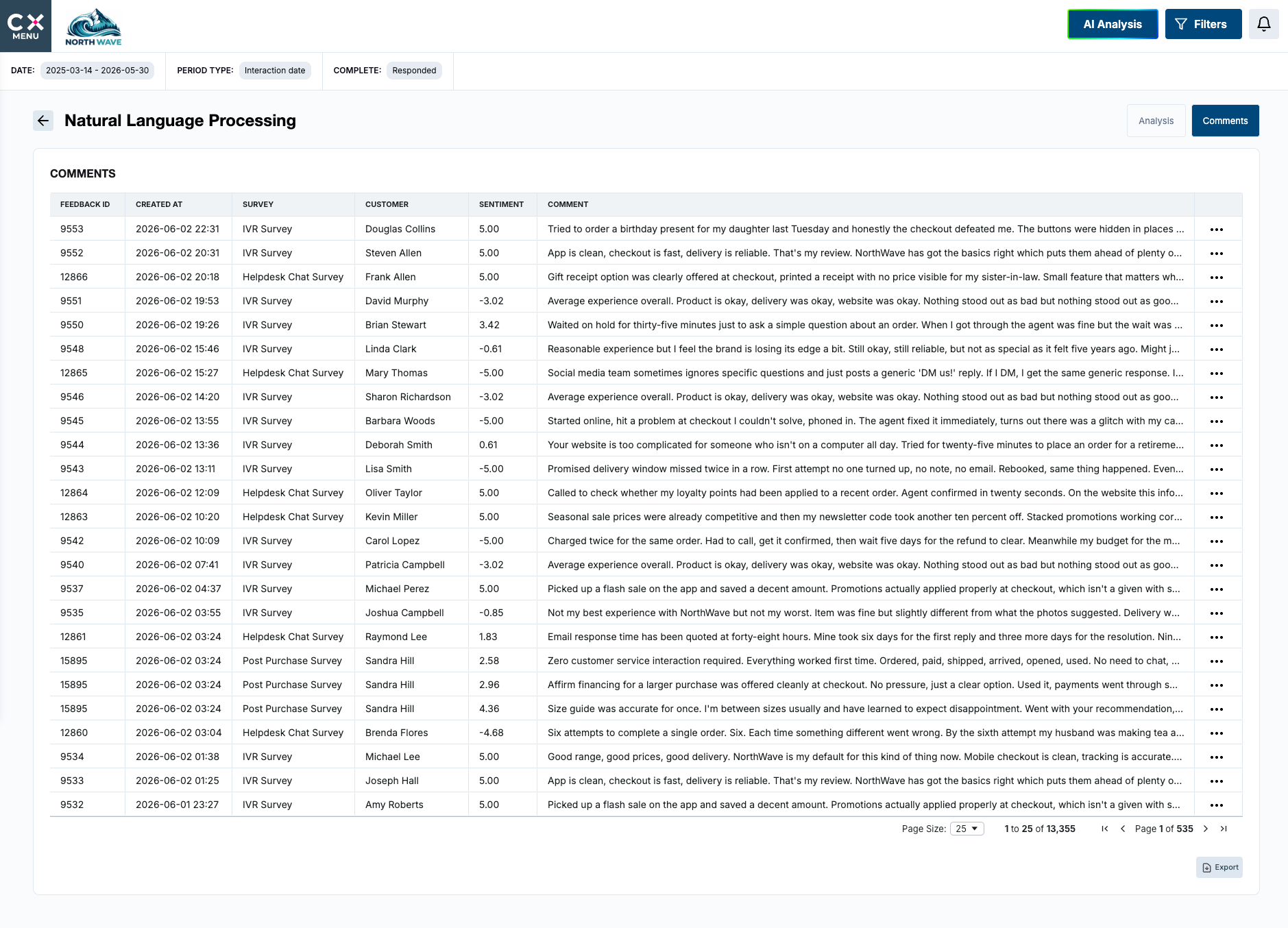This screenshot has height=928, width=1288.
Task: Select customer Brenda Flores
Action: coord(396,733)
